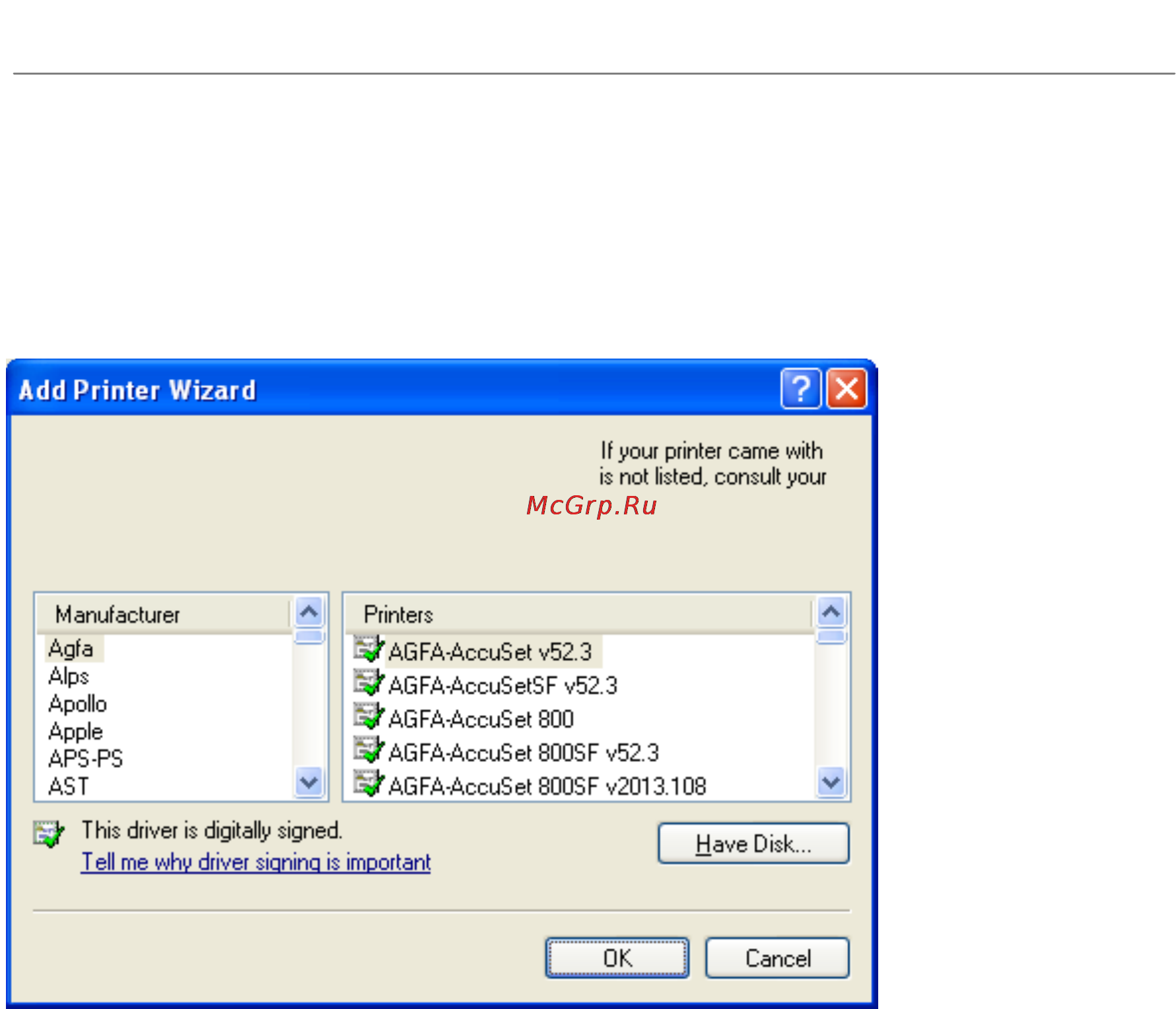Screen dimensions: 1176x1009
Task: Select Apollo in the Manufacturer list
Action: (77, 704)
